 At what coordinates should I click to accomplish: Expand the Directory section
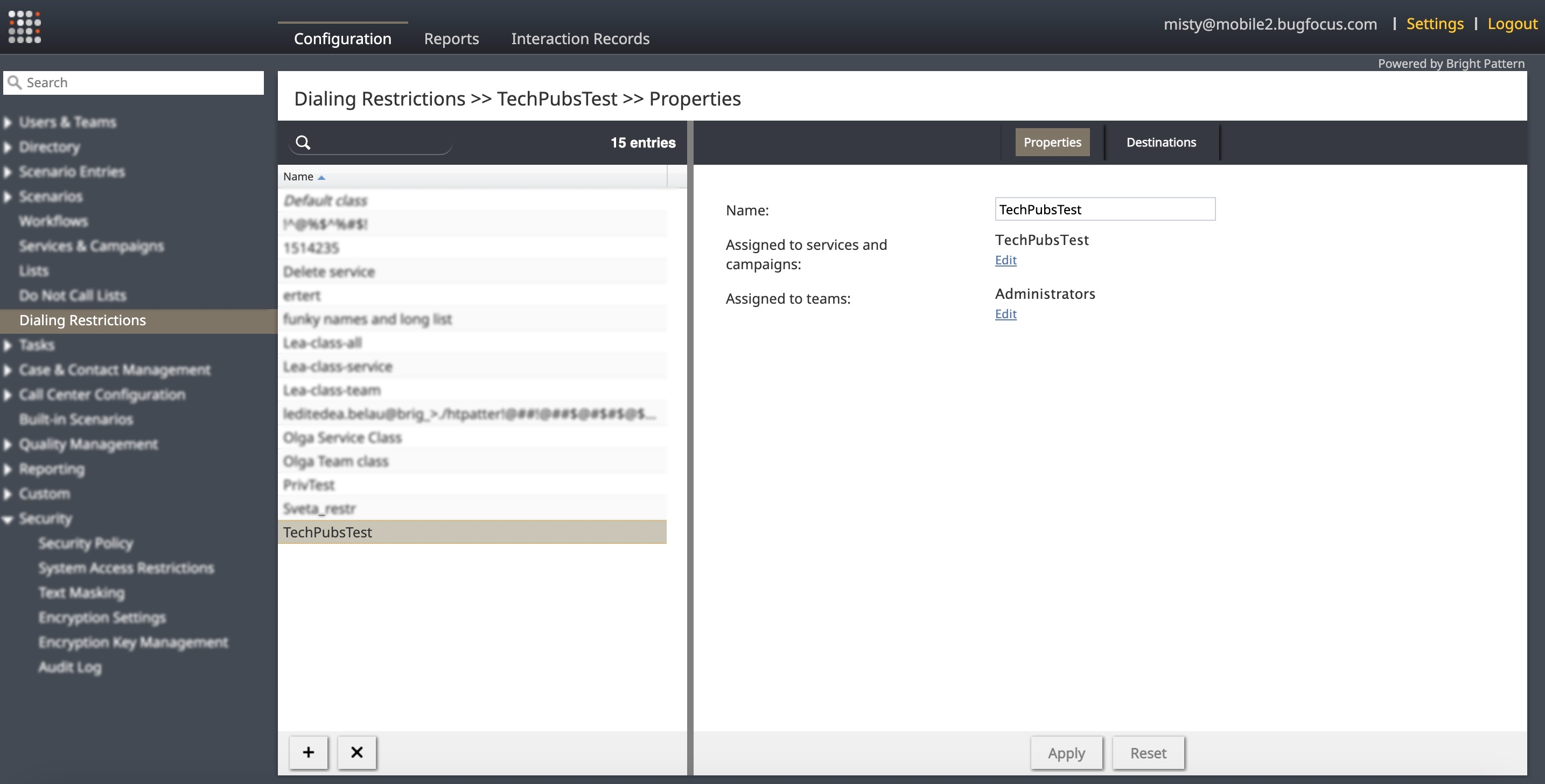click(7, 147)
